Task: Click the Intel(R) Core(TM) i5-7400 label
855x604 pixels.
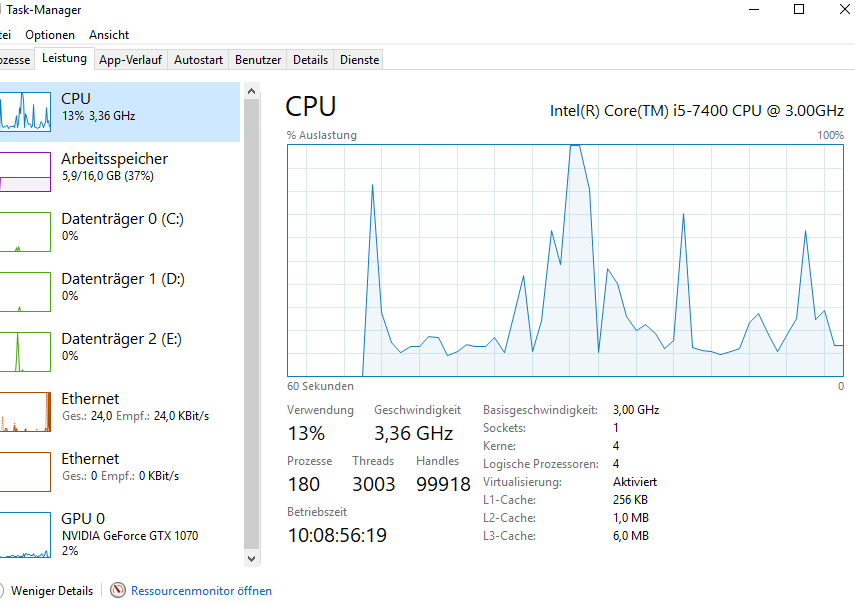Action: pos(697,111)
